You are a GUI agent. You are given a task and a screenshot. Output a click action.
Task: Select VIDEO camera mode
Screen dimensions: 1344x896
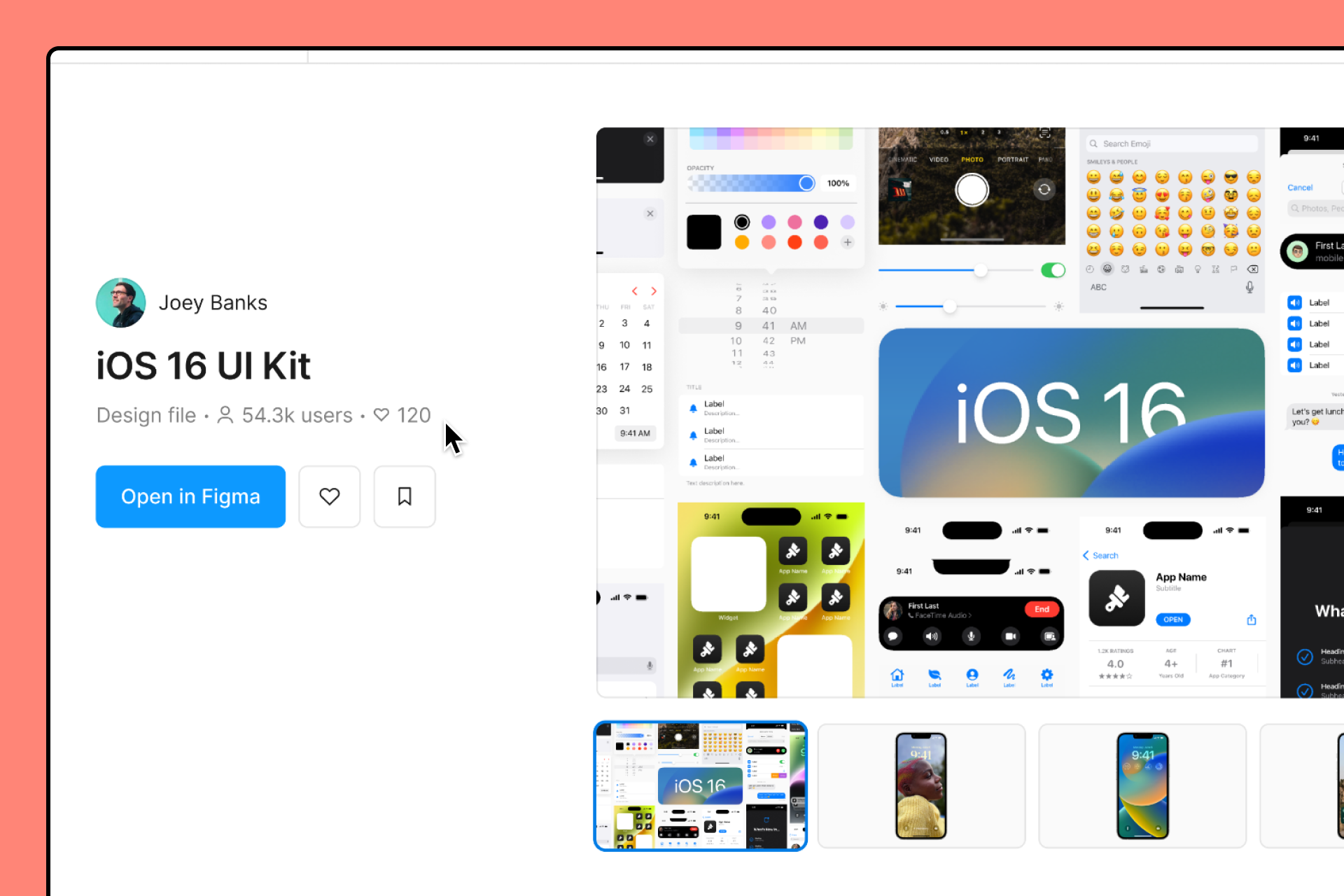point(939,160)
